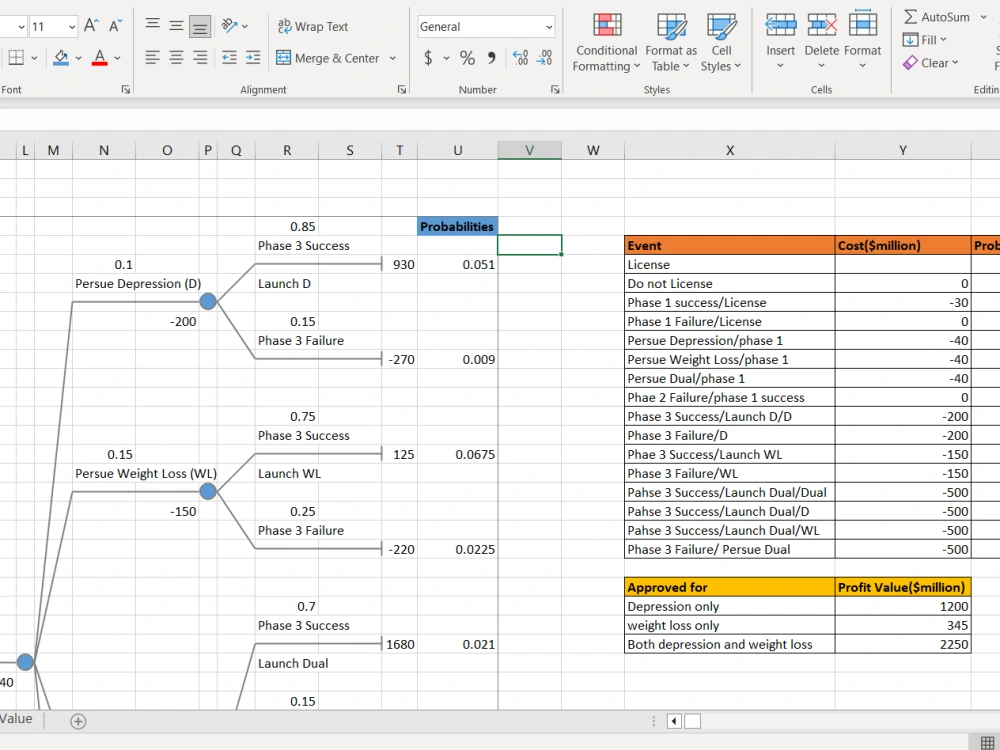1000x750 pixels.
Task: Click the Increase Decimal icon
Action: click(x=521, y=58)
